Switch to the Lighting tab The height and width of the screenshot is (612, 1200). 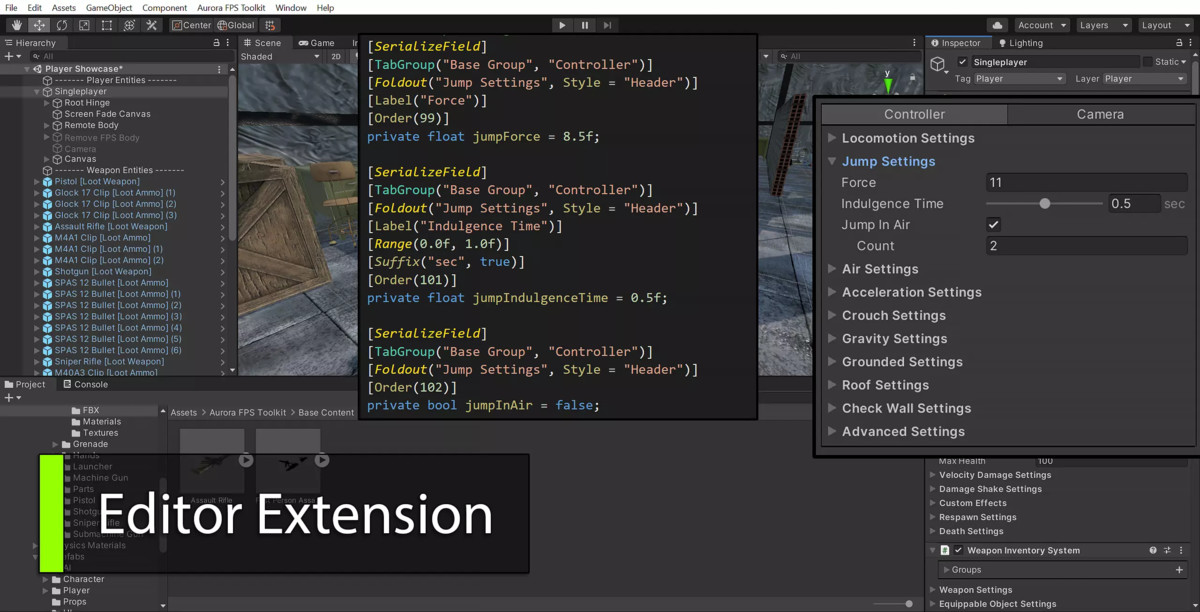(1020, 43)
